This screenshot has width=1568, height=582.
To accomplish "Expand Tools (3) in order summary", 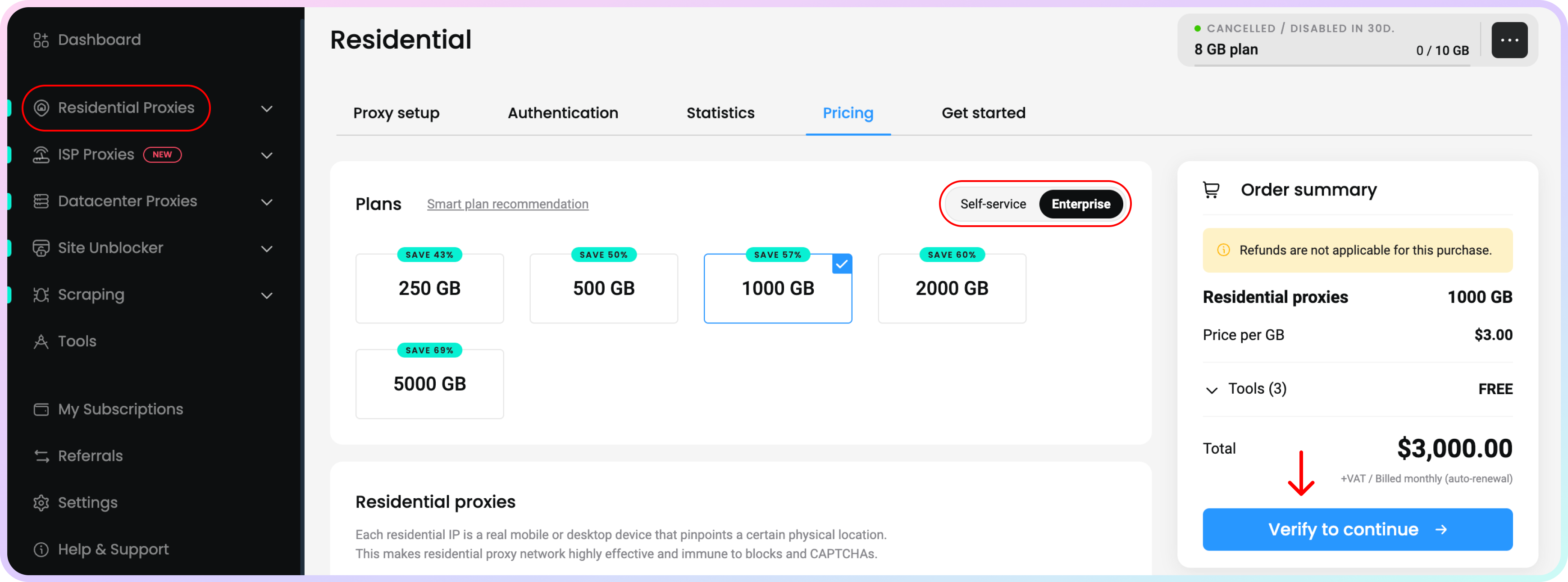I will tap(1211, 390).
